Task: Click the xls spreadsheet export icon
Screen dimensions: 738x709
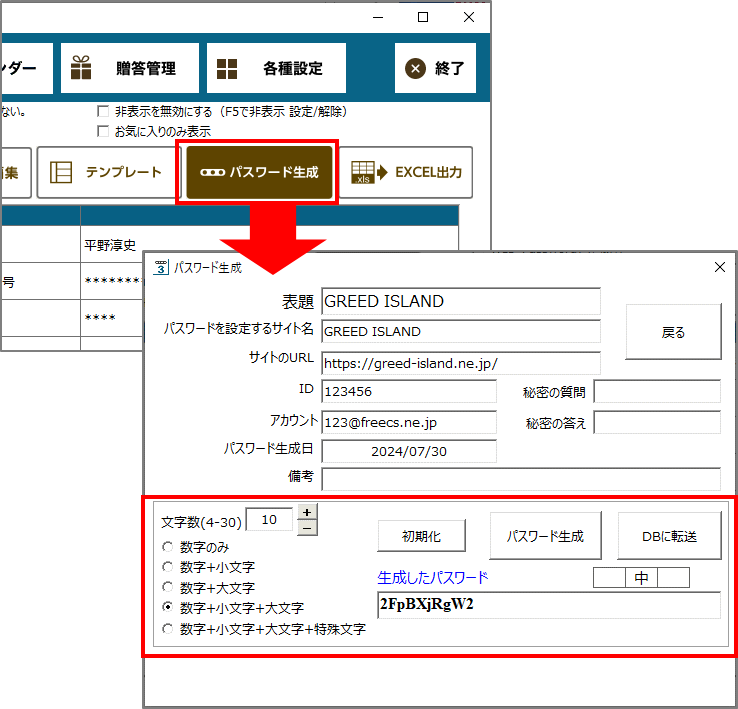Action: click(x=369, y=172)
